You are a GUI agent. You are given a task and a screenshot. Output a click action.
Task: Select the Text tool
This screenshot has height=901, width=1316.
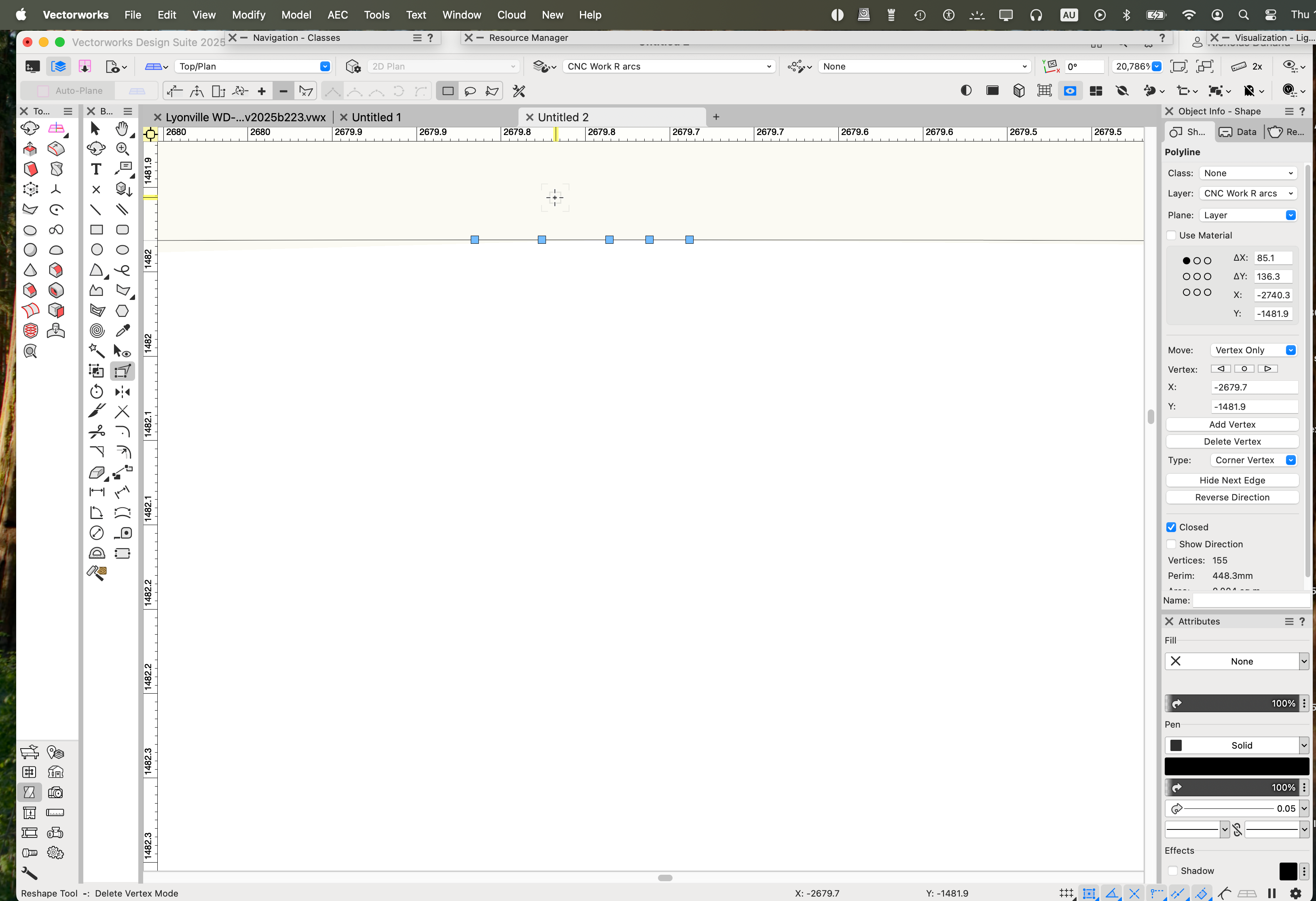pos(96,169)
